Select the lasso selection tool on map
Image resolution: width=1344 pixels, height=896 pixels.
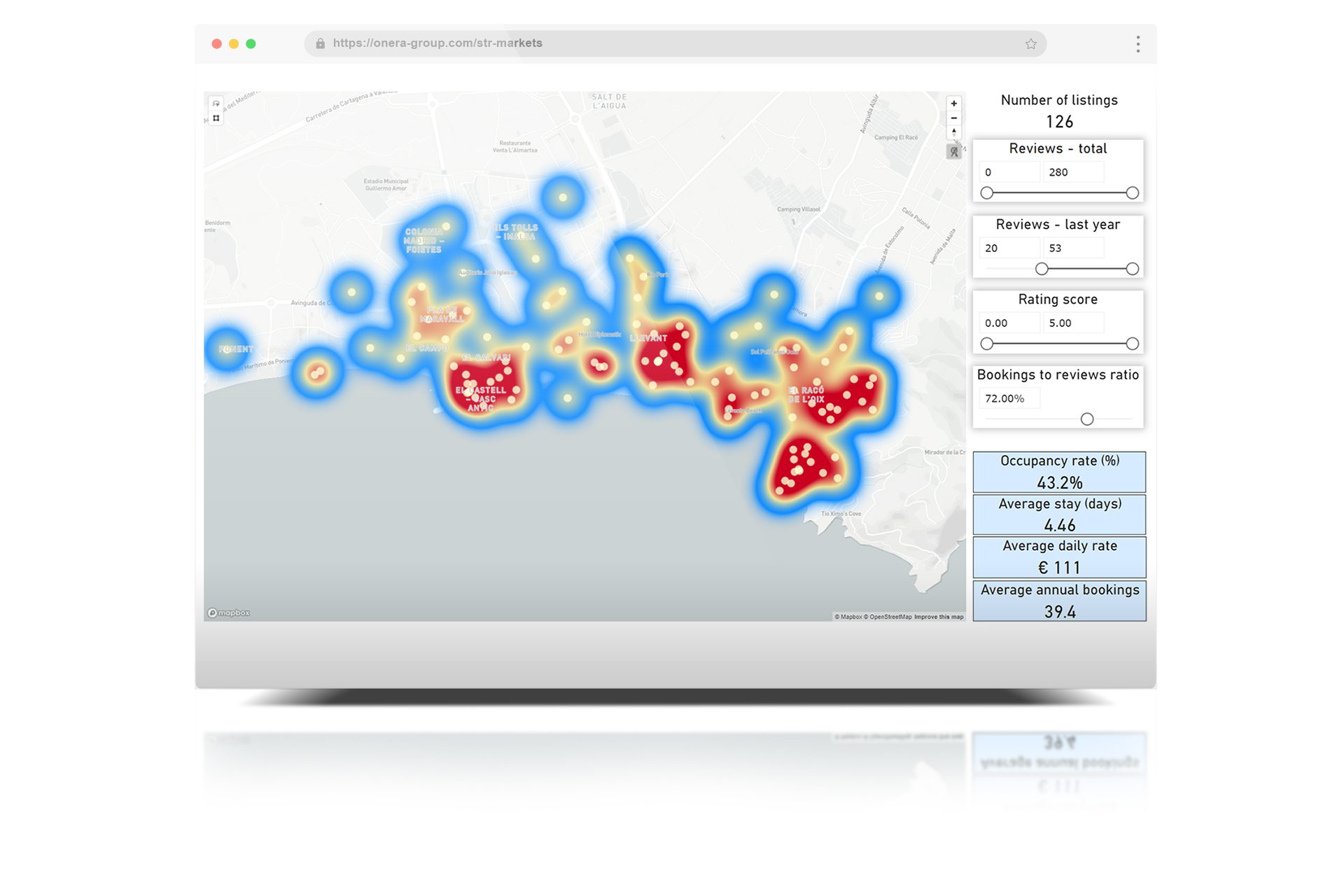(216, 104)
